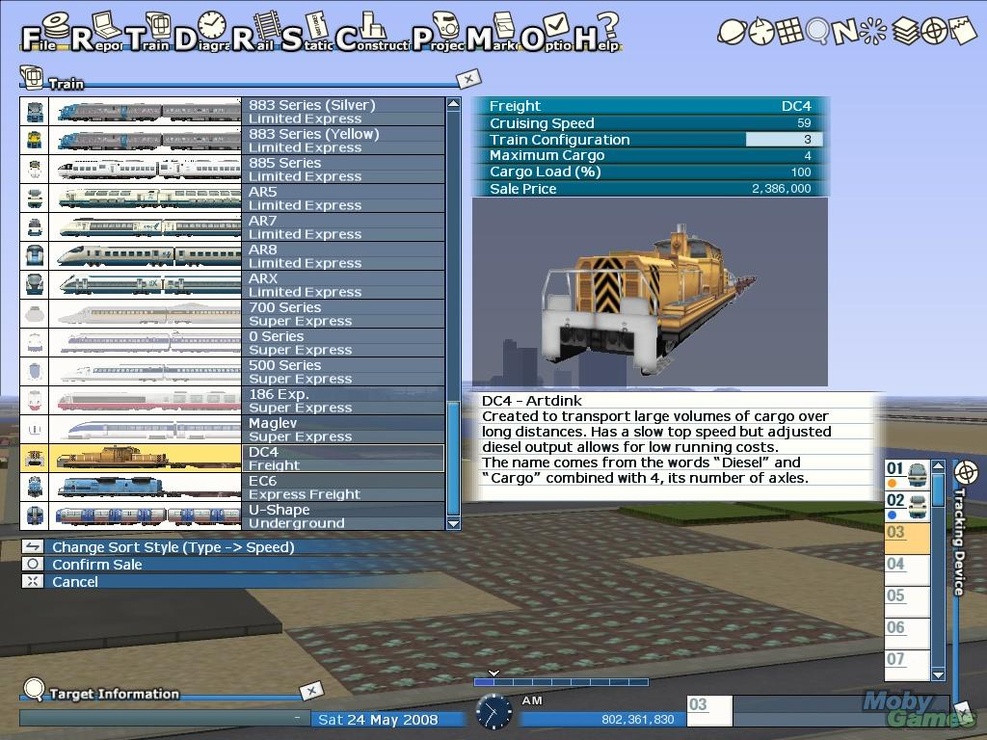The width and height of the screenshot is (987, 740).
Task: Click the memo notepad icon
Action: pyautogui.click(x=961, y=30)
